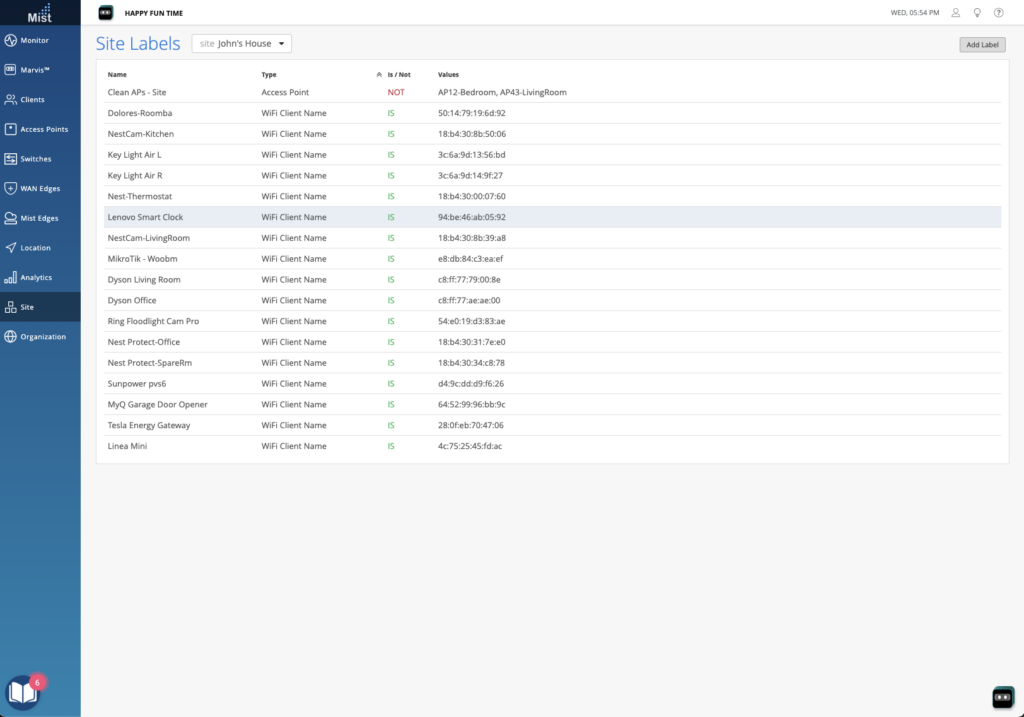Open the help question mark icon
Viewport: 1024px width, 717px height.
tap(999, 12)
